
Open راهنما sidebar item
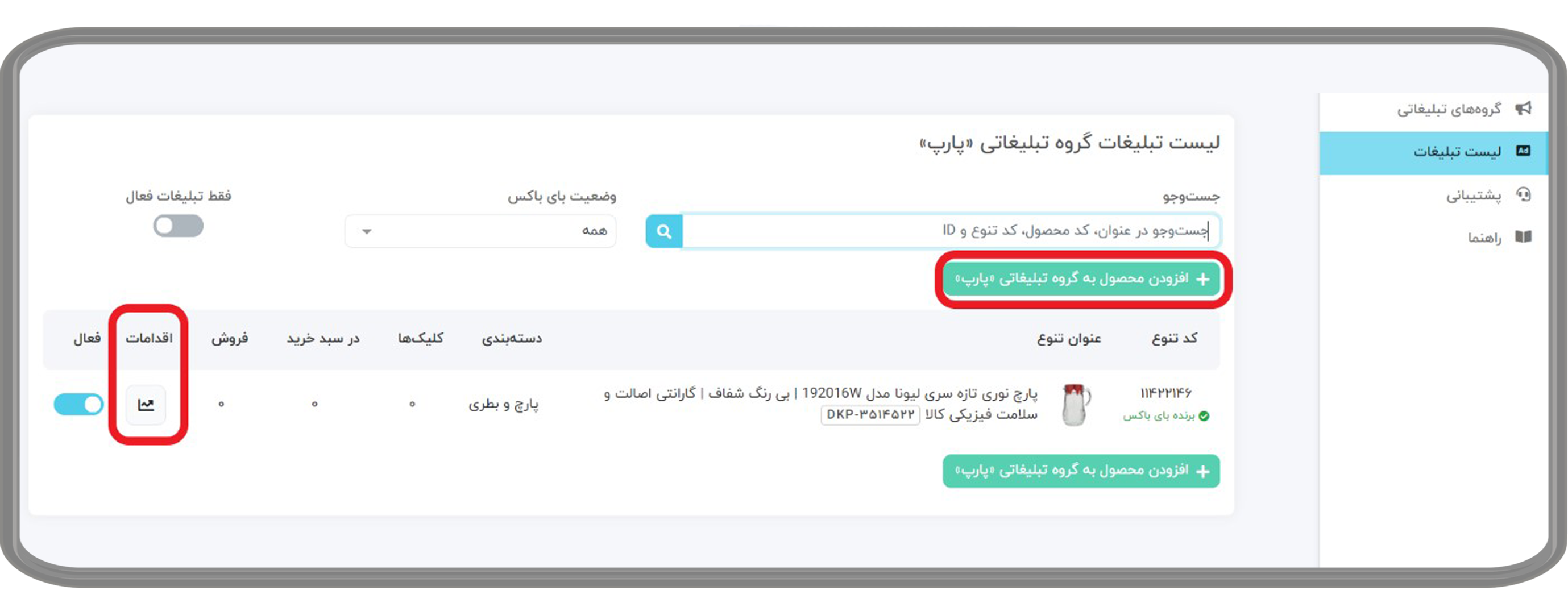click(1434, 237)
